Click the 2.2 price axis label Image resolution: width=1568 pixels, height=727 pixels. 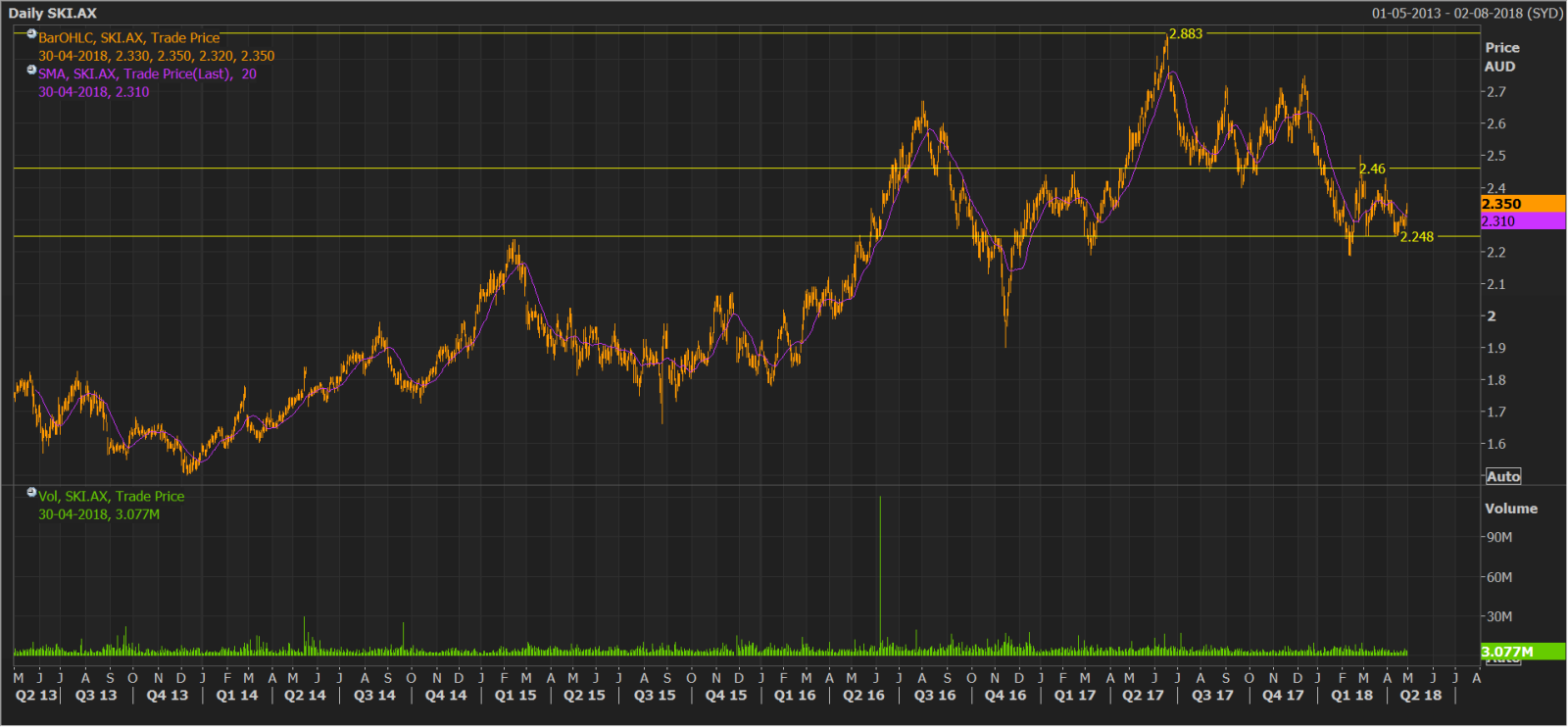click(x=1496, y=252)
